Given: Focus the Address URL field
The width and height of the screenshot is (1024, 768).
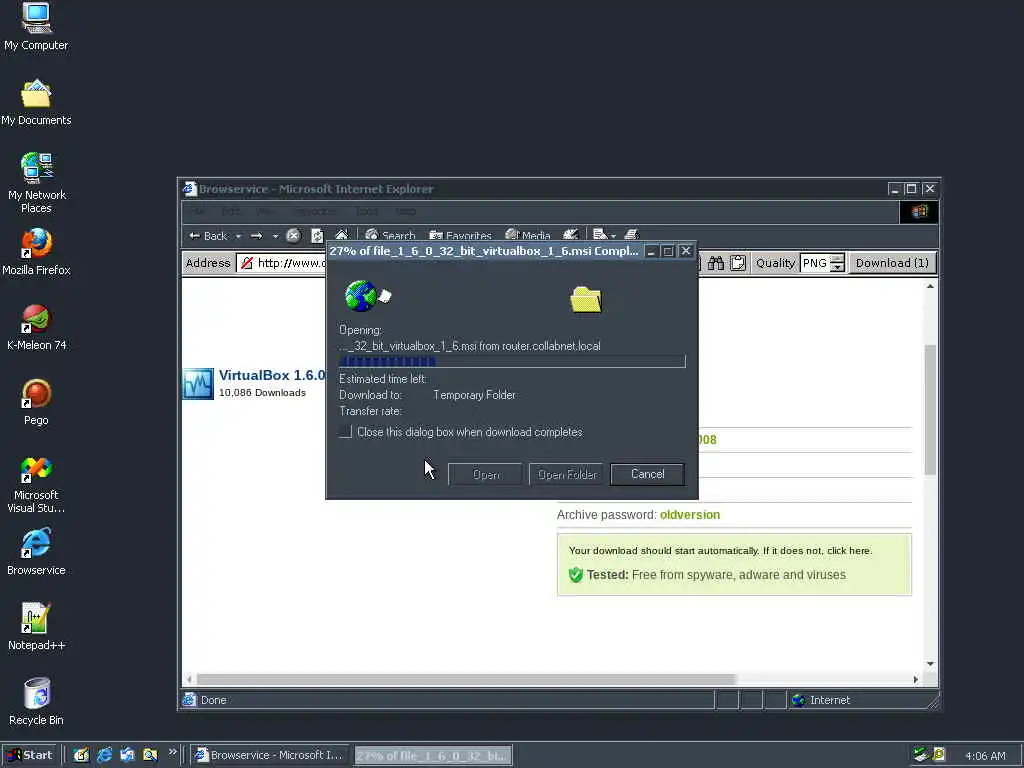Looking at the screenshot, I should point(281,263).
